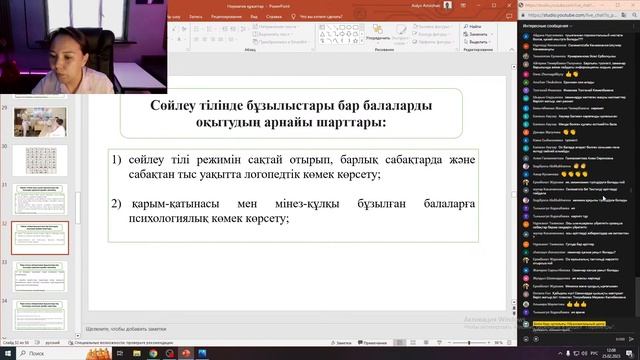640x360 pixels.
Task: Move the zoom slider handle
Action: point(469,342)
